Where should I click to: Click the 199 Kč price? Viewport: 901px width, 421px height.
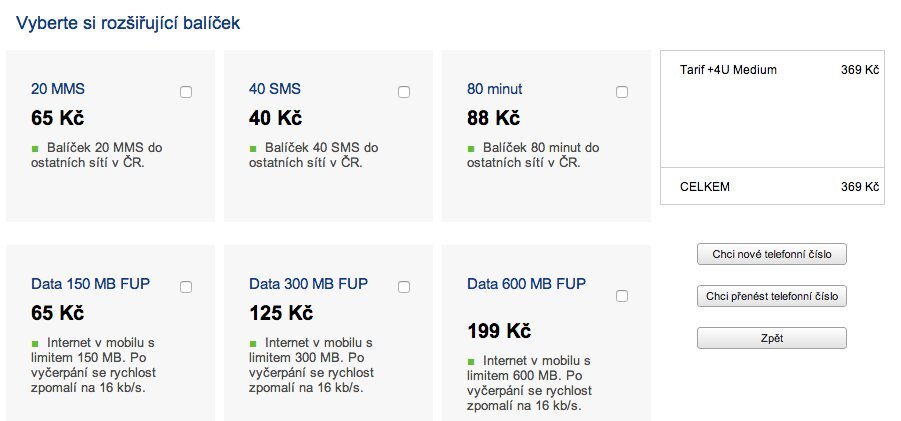[x=499, y=330]
